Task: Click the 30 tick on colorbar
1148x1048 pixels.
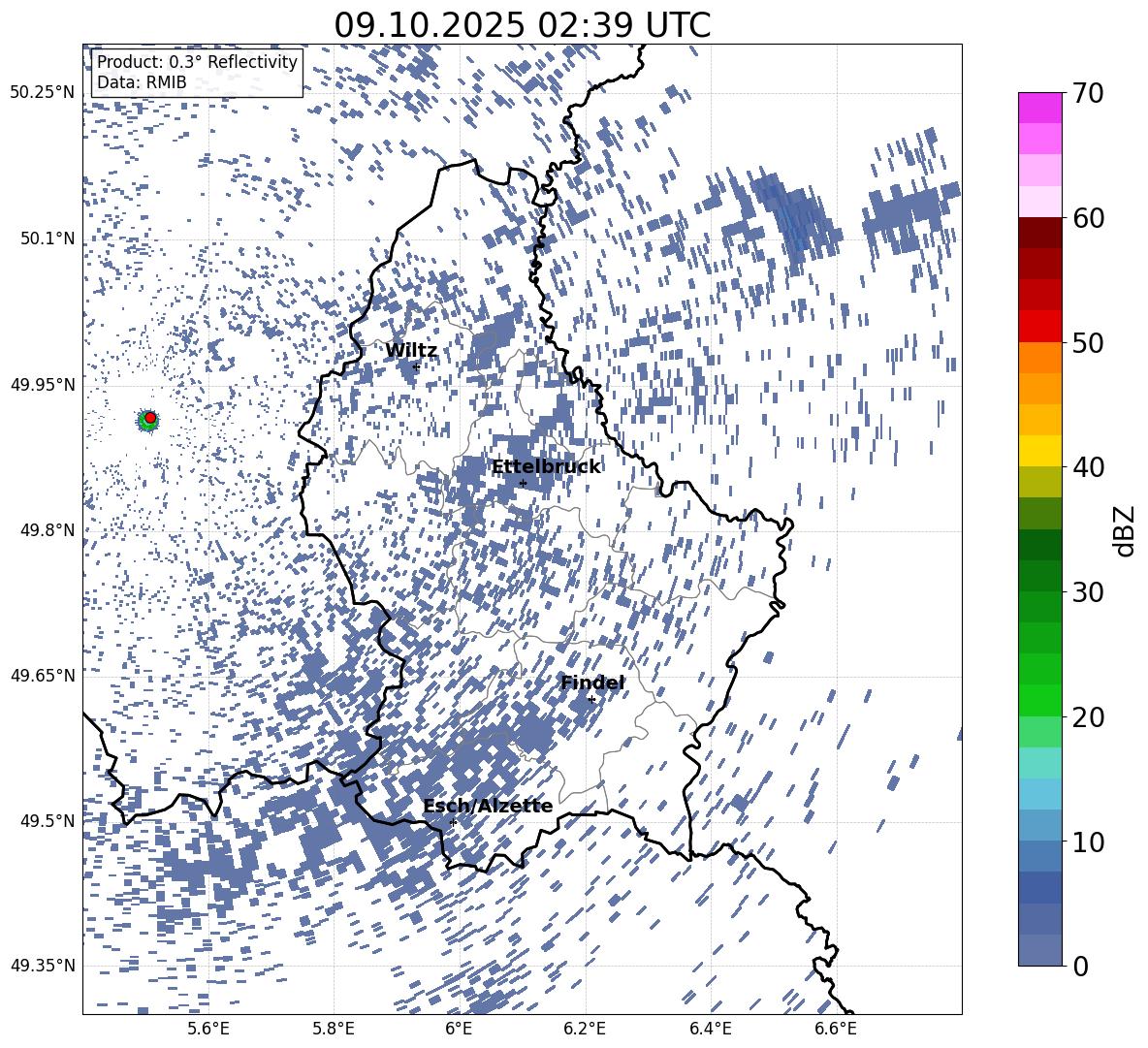Action: point(1089,591)
